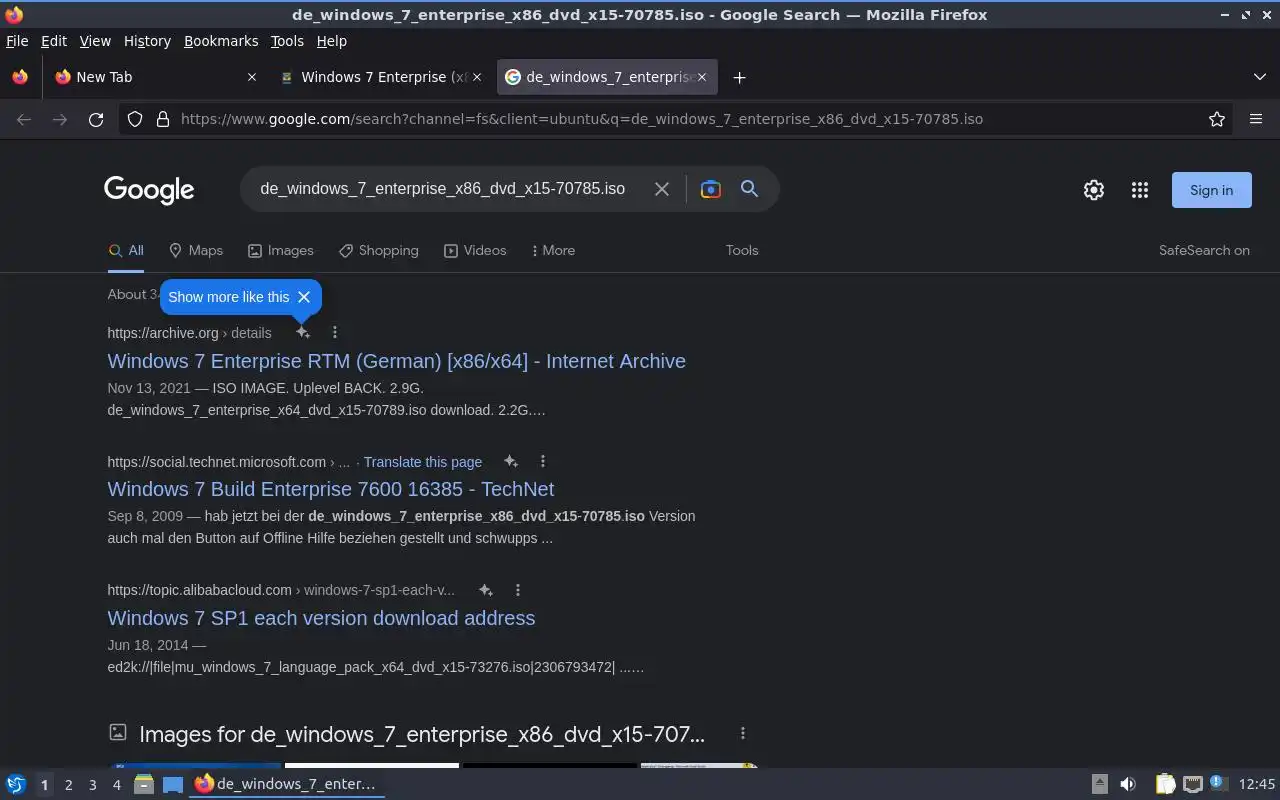Click the Google logo
This screenshot has width=1280, height=800.
[x=149, y=190]
